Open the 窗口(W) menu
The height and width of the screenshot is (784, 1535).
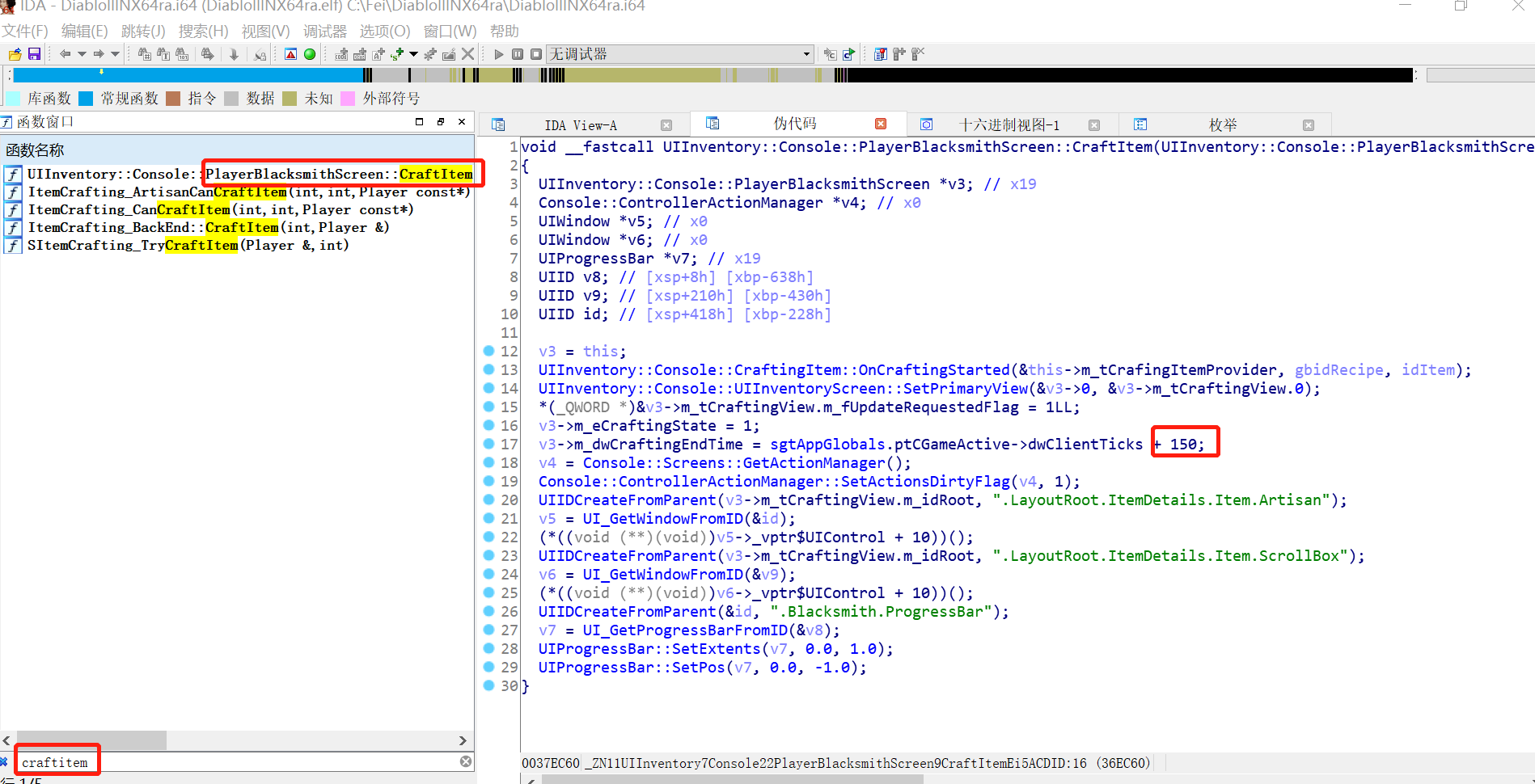[x=450, y=32]
